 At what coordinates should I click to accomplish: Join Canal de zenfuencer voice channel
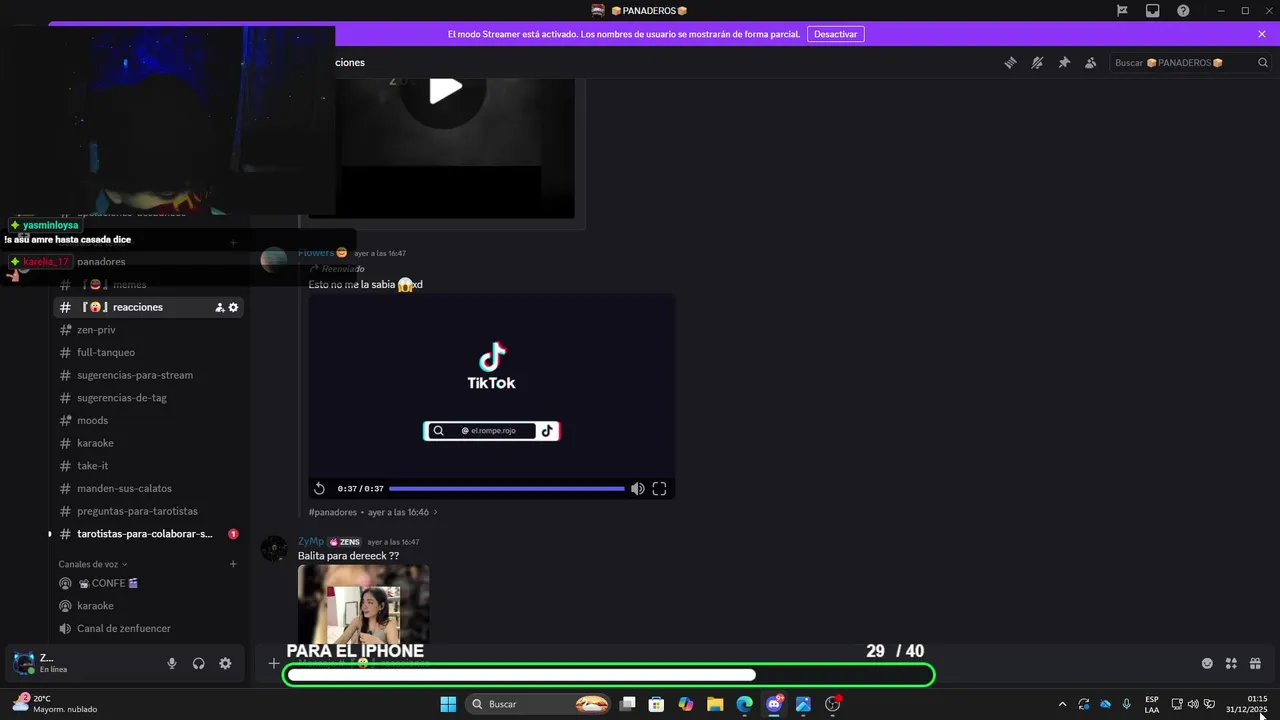tap(148, 628)
